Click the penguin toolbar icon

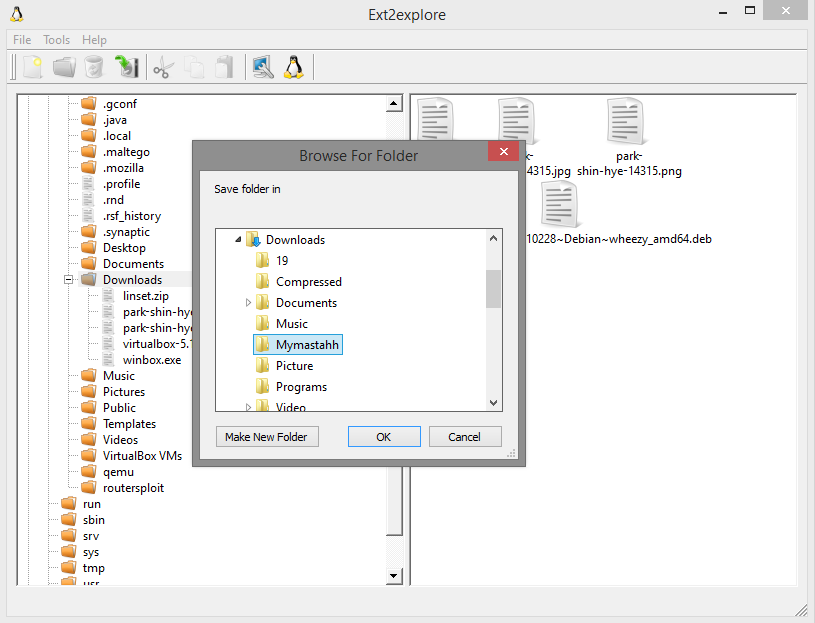click(294, 68)
